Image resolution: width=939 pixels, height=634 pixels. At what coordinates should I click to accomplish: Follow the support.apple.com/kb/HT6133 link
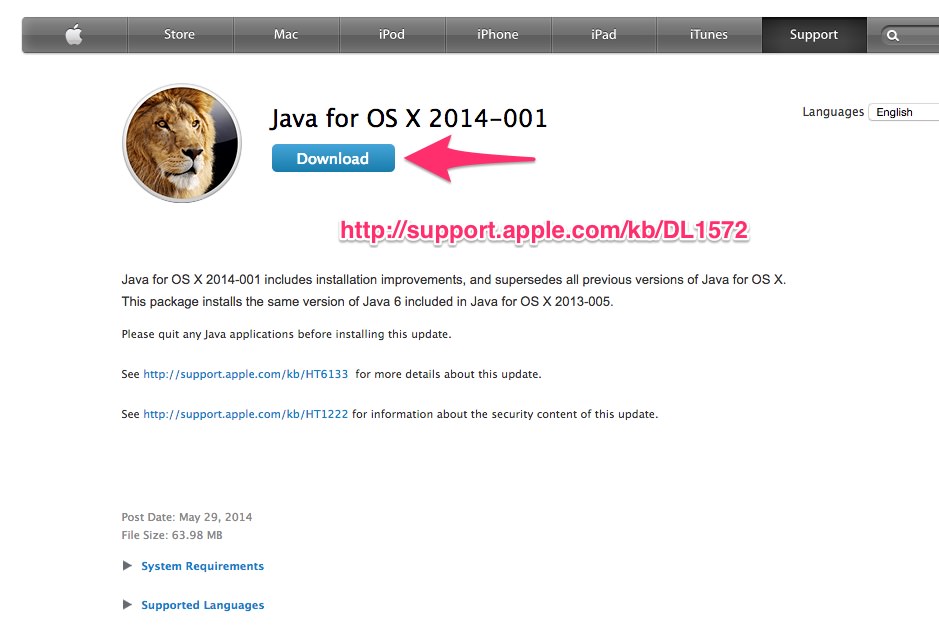[246, 374]
